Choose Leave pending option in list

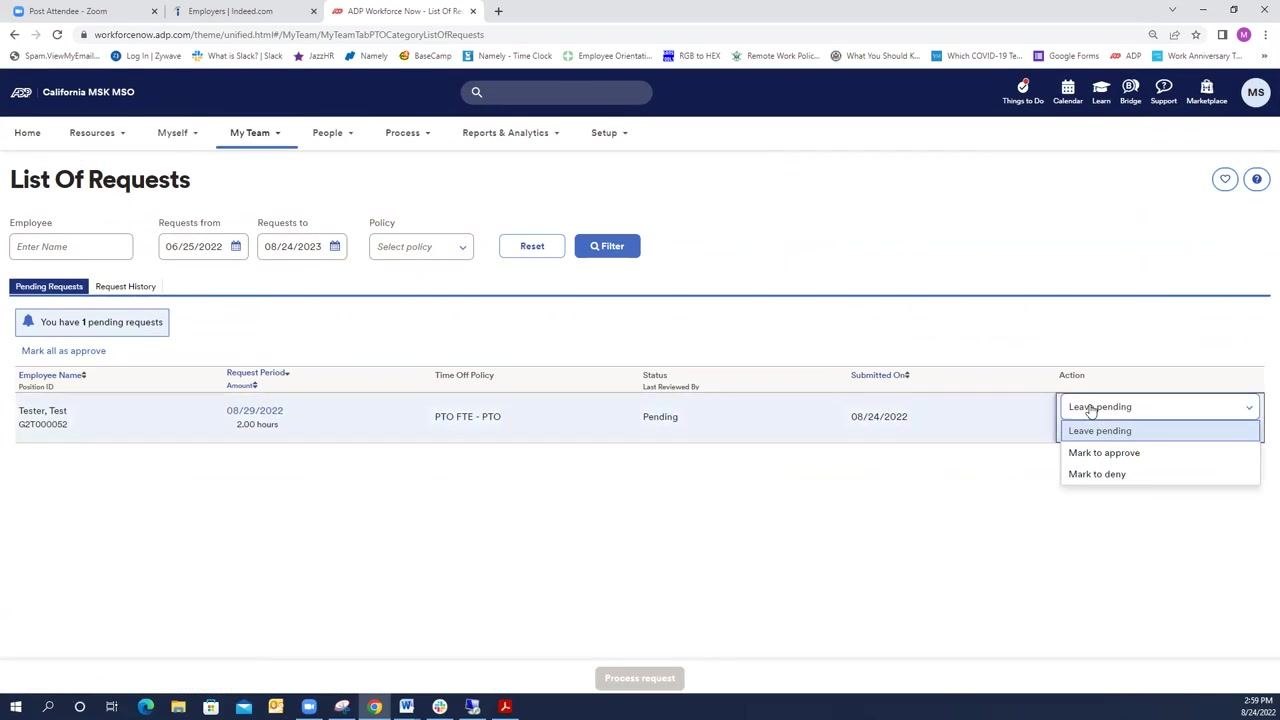(1160, 431)
